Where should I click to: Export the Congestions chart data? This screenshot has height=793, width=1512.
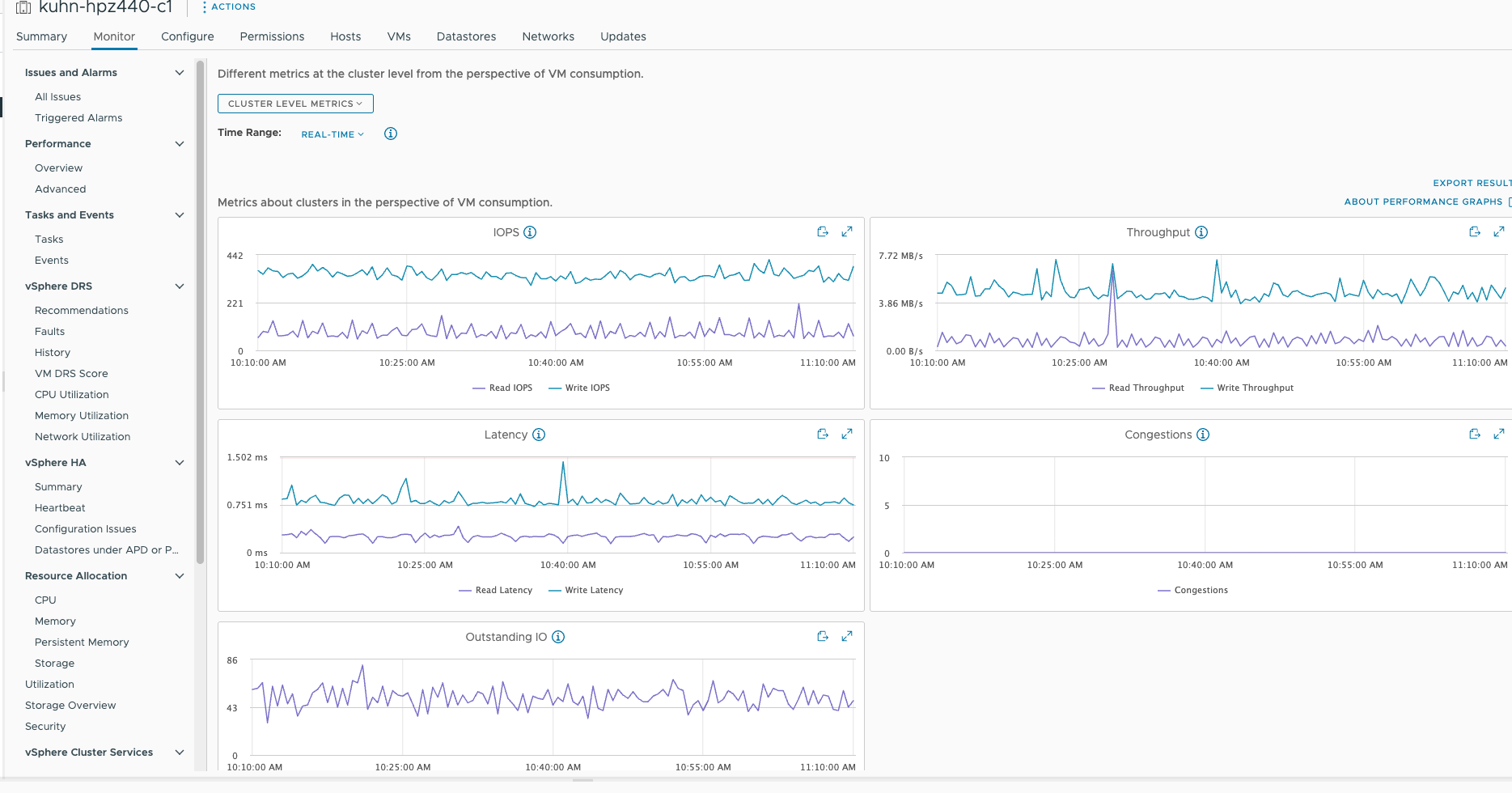pos(1475,434)
